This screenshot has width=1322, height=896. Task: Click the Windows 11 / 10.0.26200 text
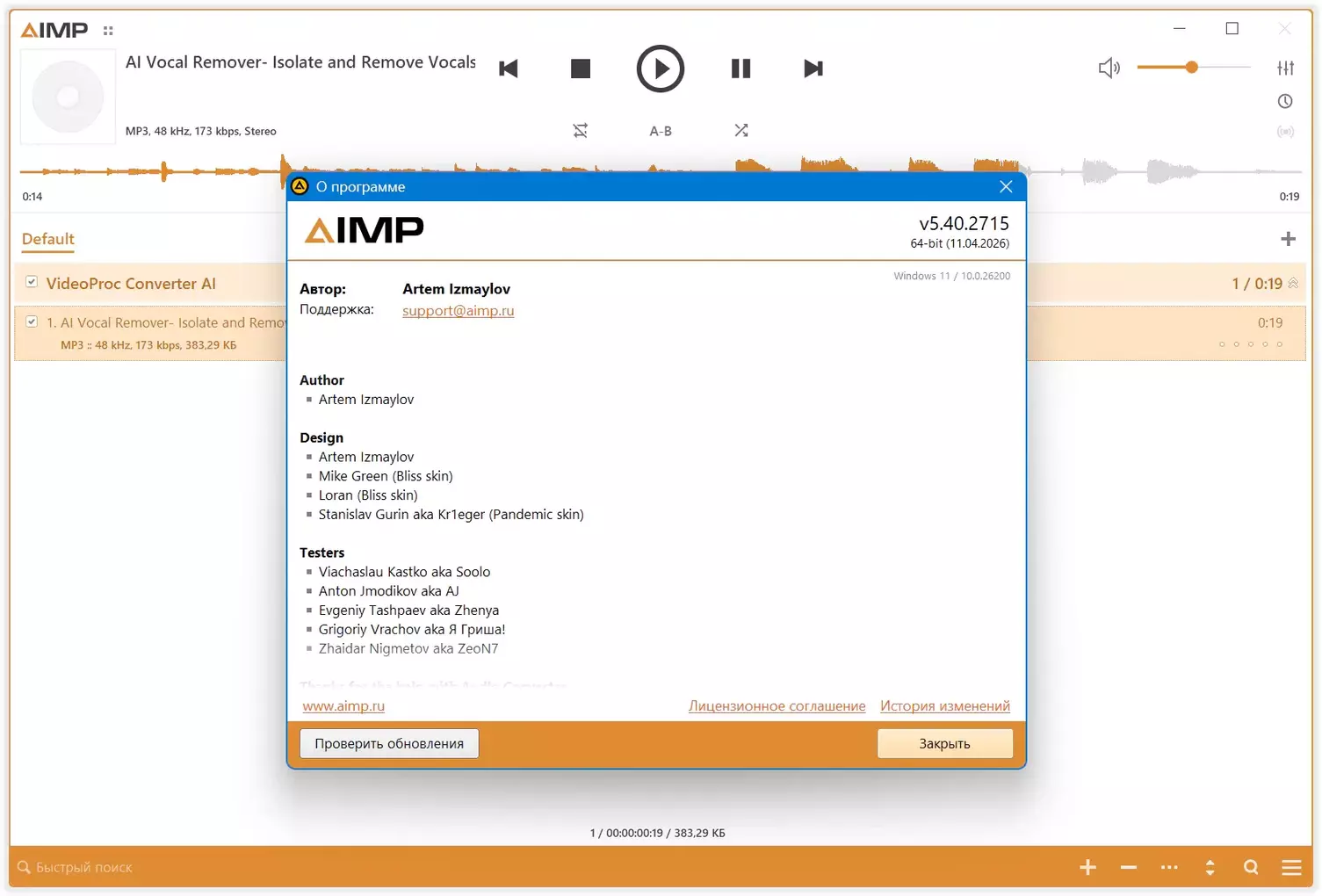pyautogui.click(x=952, y=276)
